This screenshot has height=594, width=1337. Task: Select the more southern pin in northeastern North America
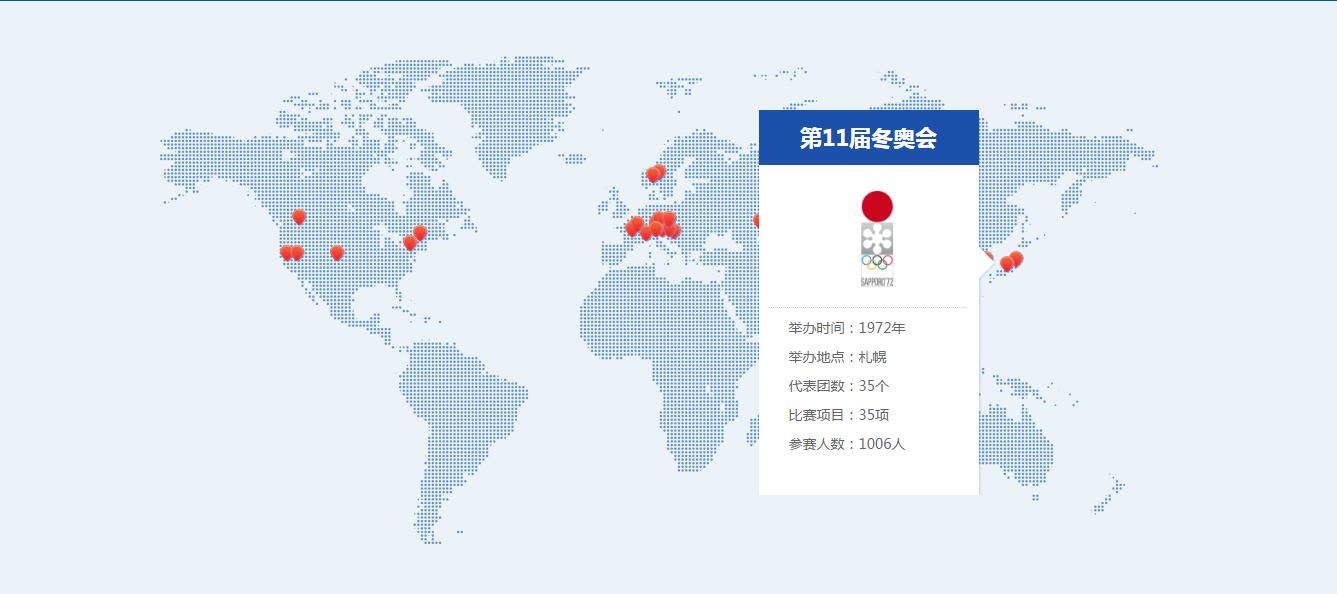(410, 243)
